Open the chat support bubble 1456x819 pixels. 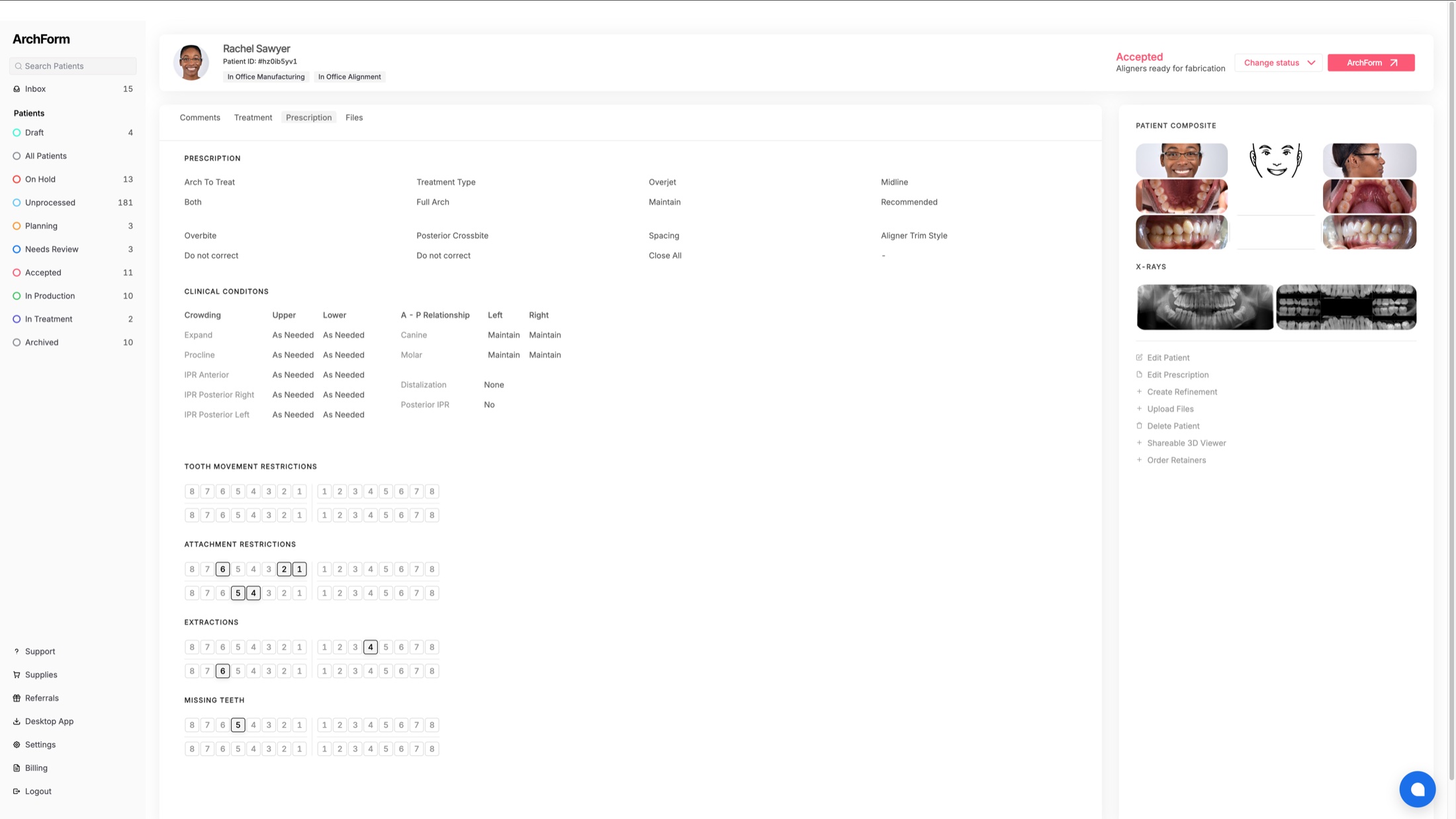click(x=1418, y=789)
